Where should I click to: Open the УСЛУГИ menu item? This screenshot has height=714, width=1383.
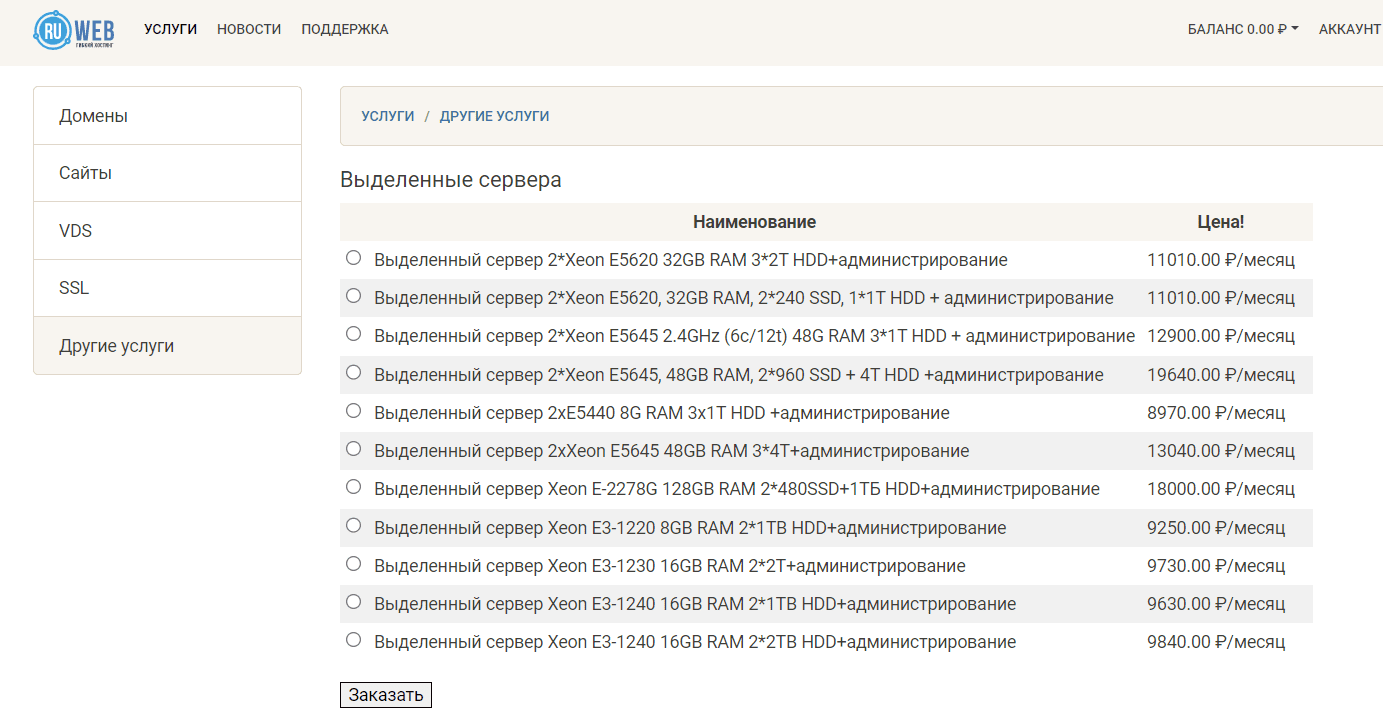[x=170, y=29]
